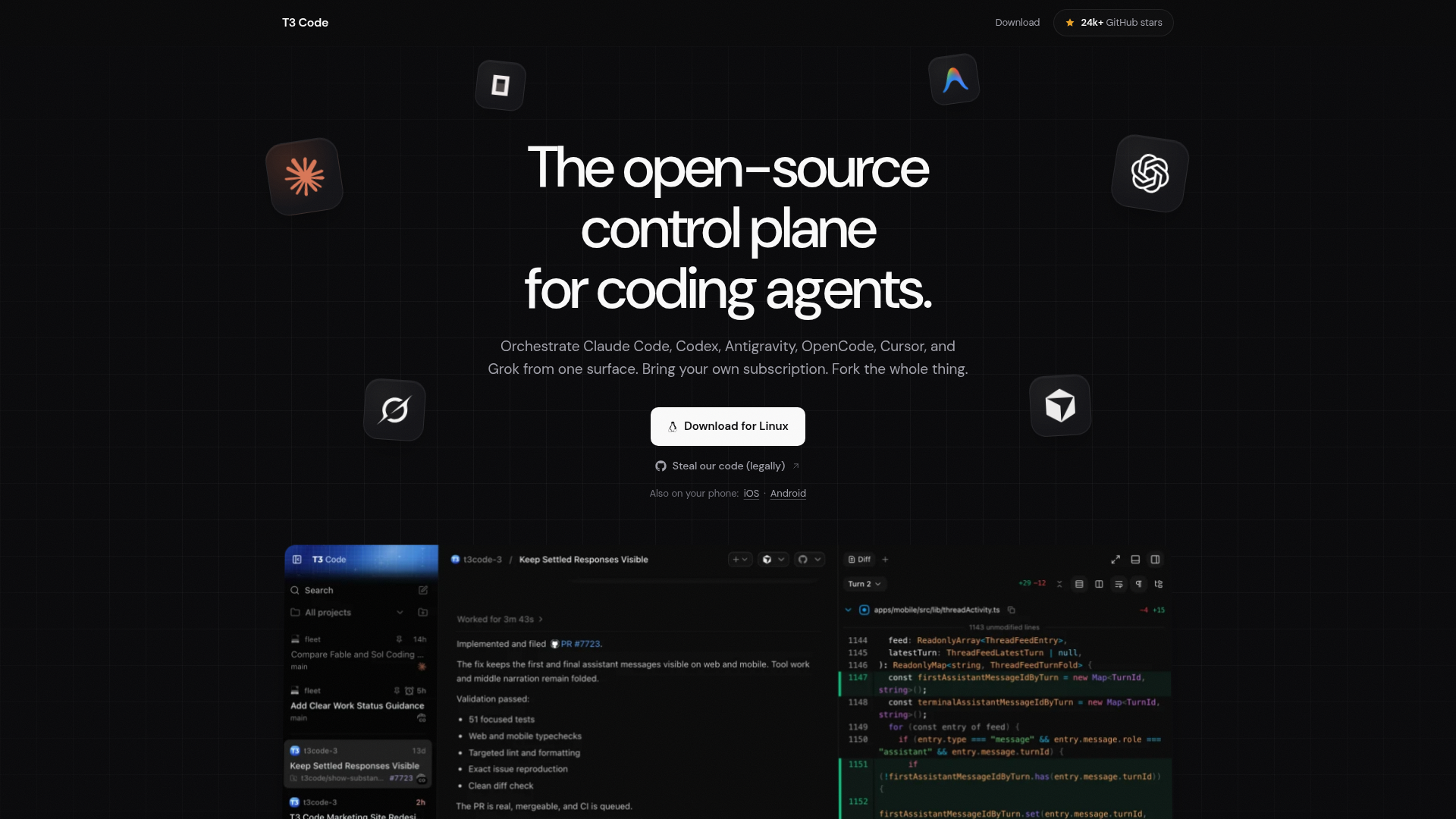Viewport: 1456px width, 819px height.
Task: Toggle the sidebar panel icon beside T3 Code
Action: [x=297, y=560]
